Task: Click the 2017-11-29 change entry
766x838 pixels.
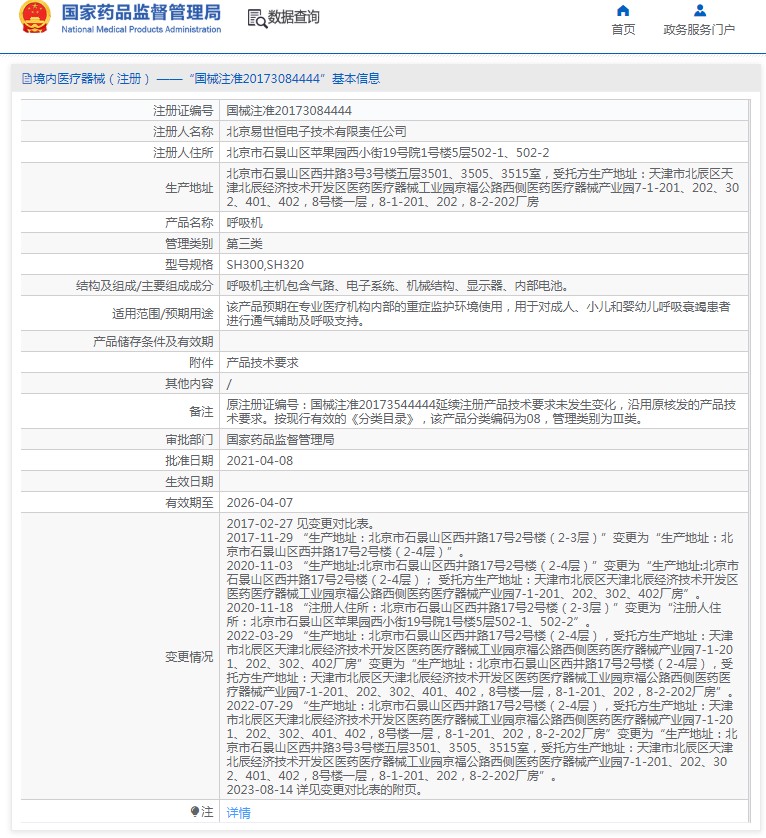Action: coord(480,545)
